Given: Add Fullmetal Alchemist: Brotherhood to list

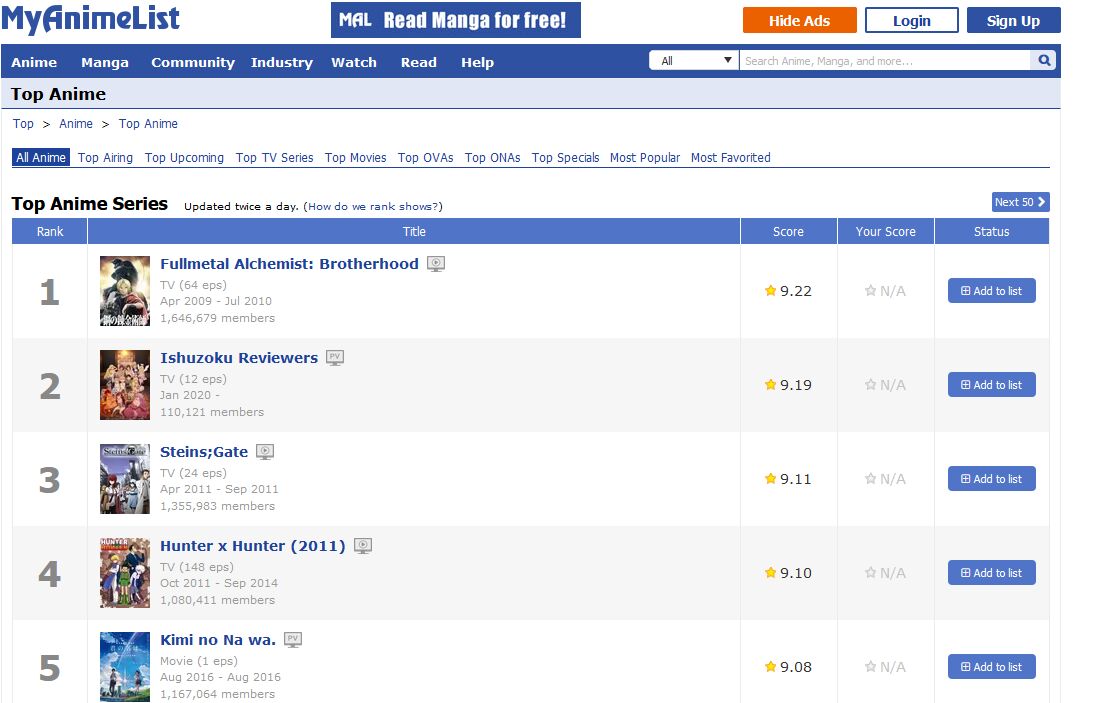Looking at the screenshot, I should pos(991,291).
